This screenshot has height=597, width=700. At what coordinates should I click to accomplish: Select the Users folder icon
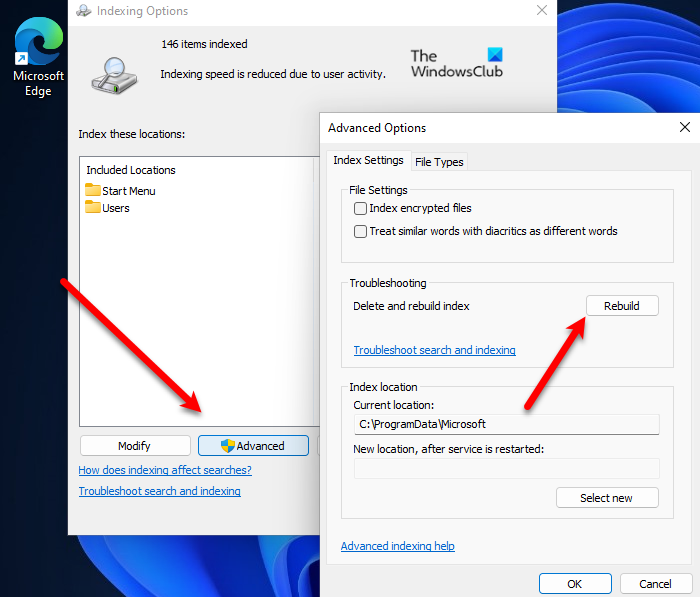pyautogui.click(x=92, y=207)
